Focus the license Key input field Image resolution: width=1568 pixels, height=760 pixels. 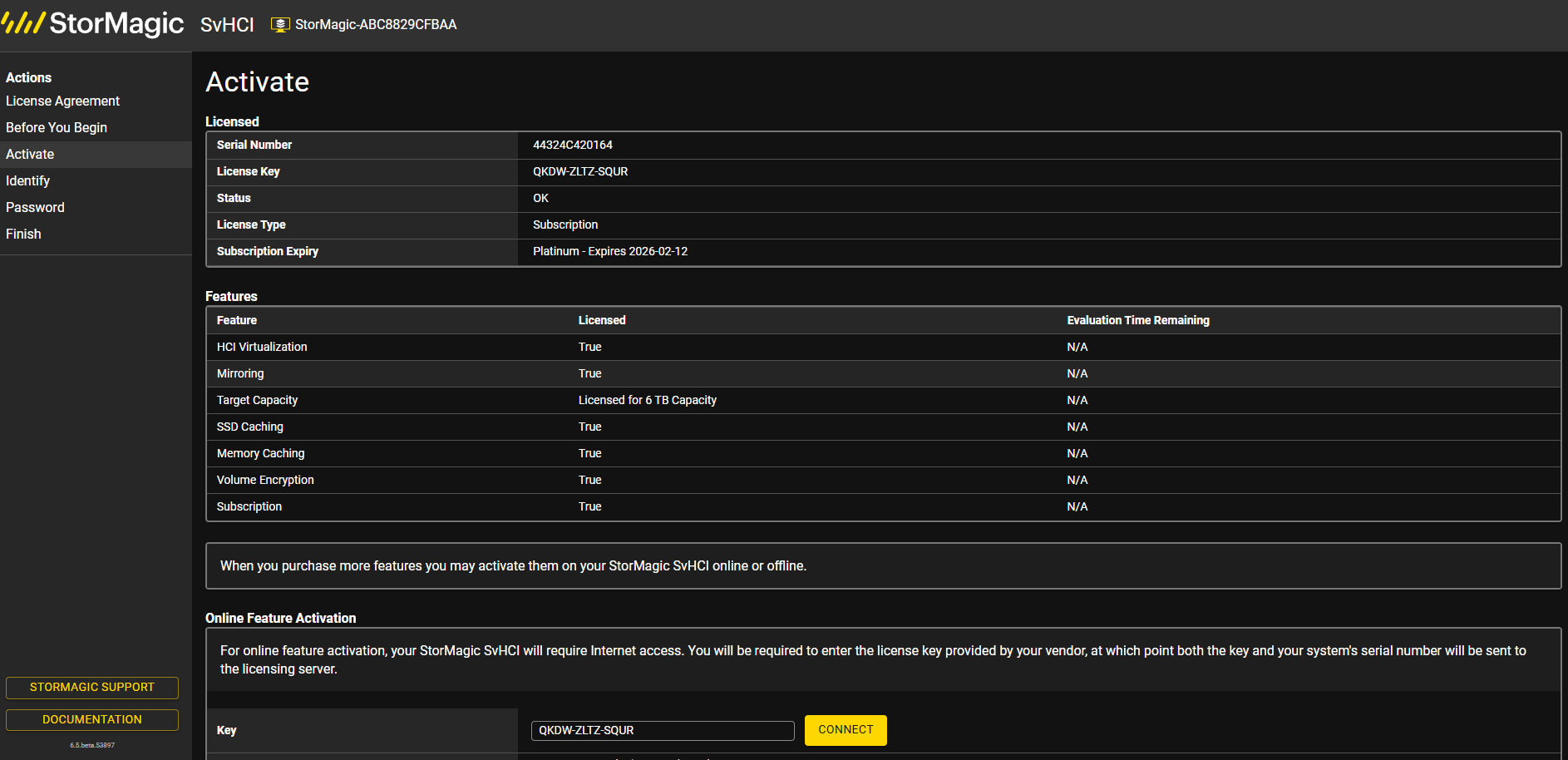pyautogui.click(x=663, y=730)
